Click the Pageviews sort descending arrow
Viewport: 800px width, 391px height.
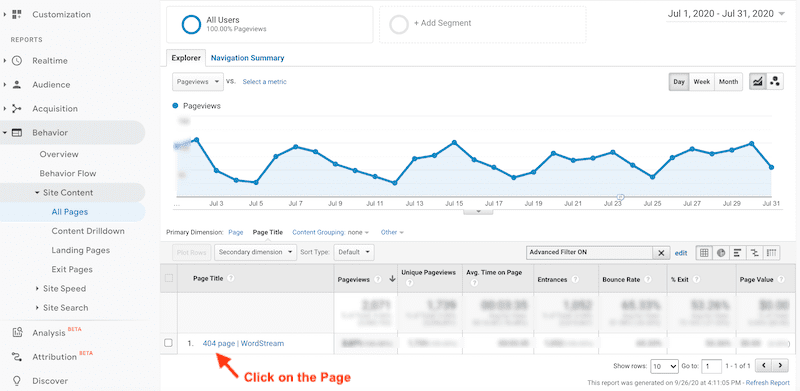392,279
